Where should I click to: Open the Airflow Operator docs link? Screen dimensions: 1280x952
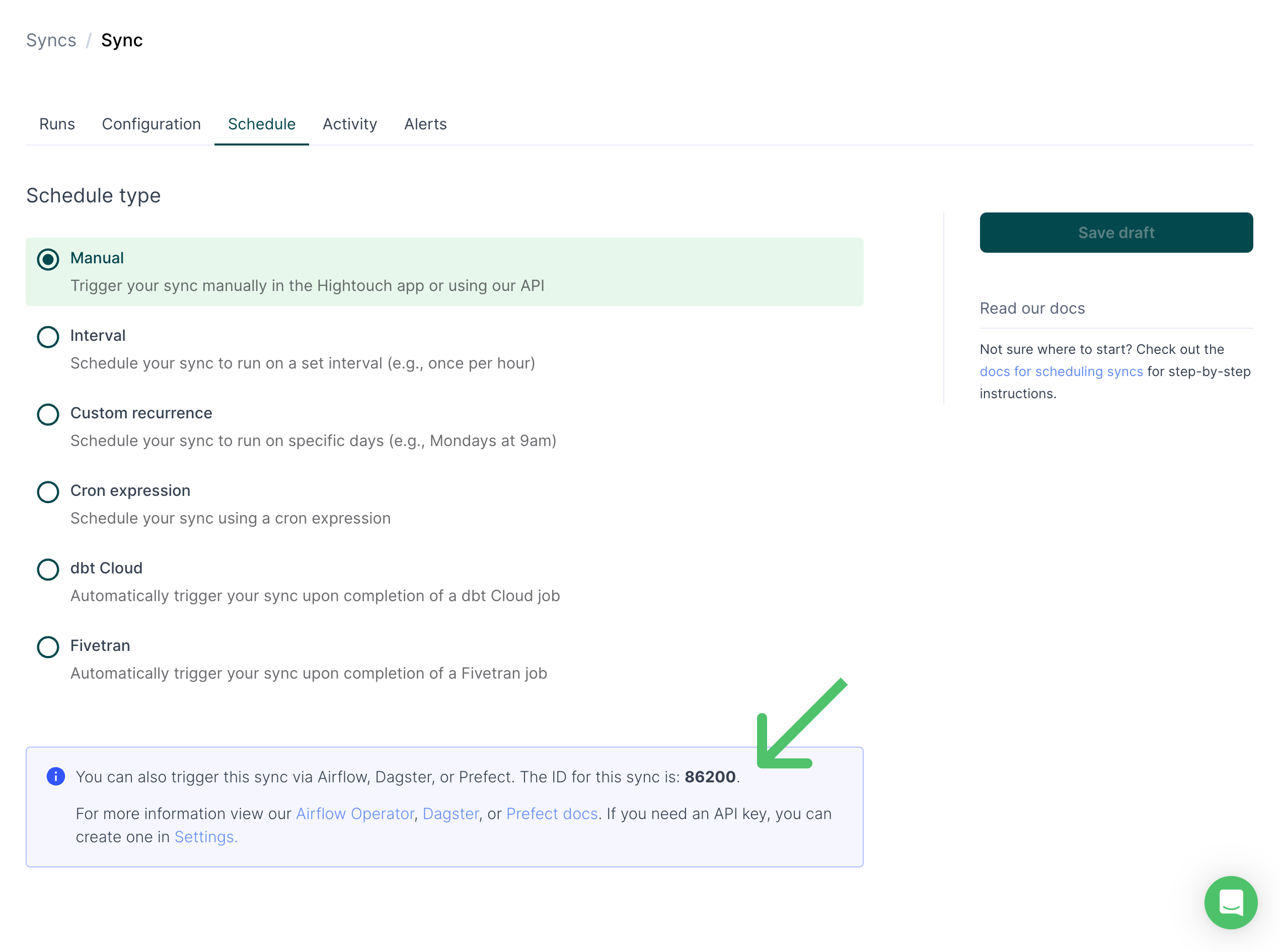tap(355, 814)
